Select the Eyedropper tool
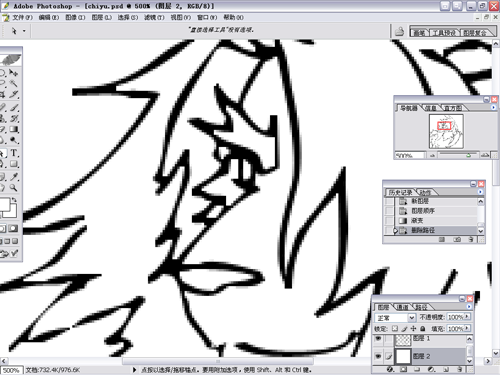Viewport: 500px width, 375px height. point(14,177)
